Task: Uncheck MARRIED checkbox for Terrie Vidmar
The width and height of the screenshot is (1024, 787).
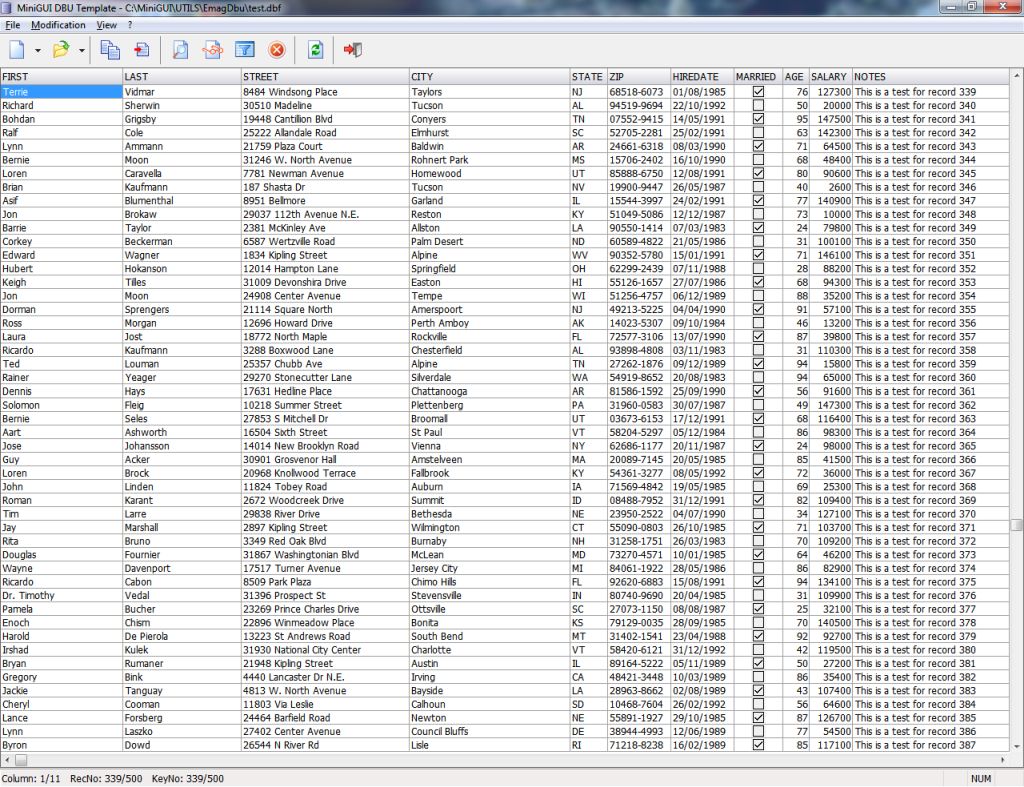Action: tap(758, 92)
